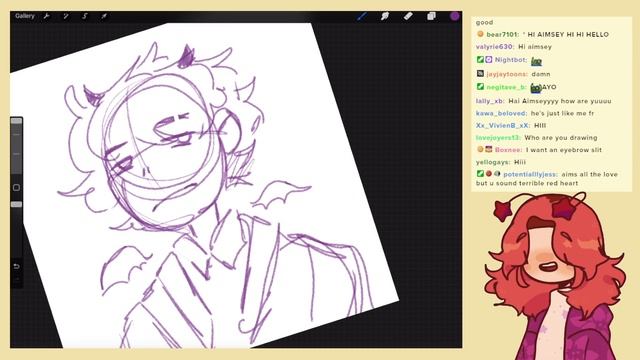Open the Layers panel icon
The image size is (640, 360).
(x=431, y=16)
